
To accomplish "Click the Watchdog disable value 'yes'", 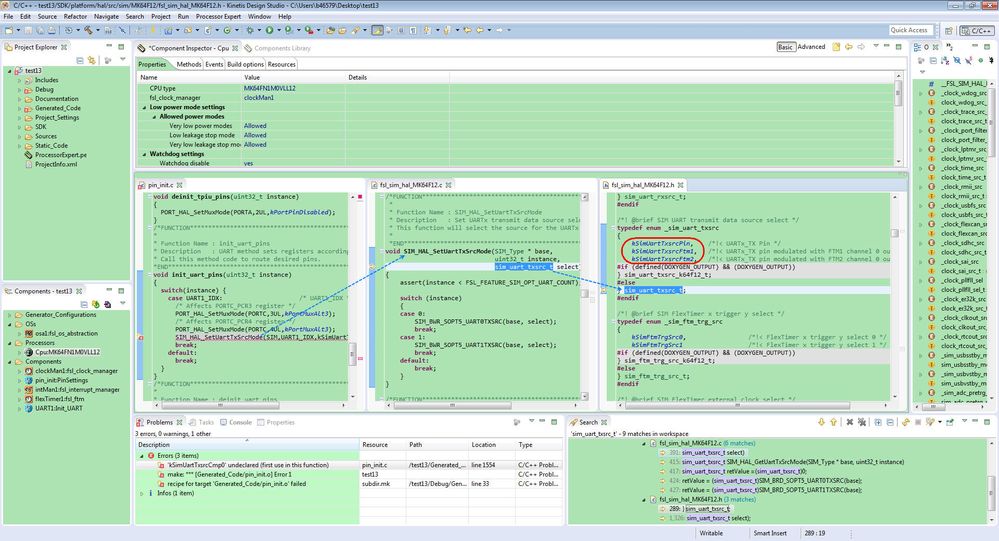I will coord(249,163).
